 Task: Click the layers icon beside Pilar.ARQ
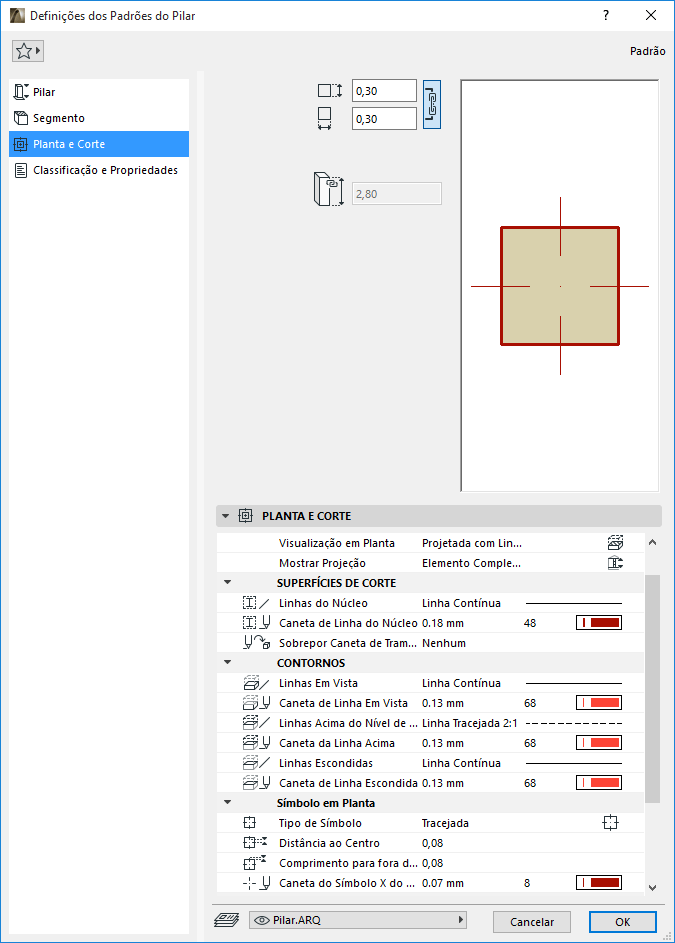tap(226, 920)
